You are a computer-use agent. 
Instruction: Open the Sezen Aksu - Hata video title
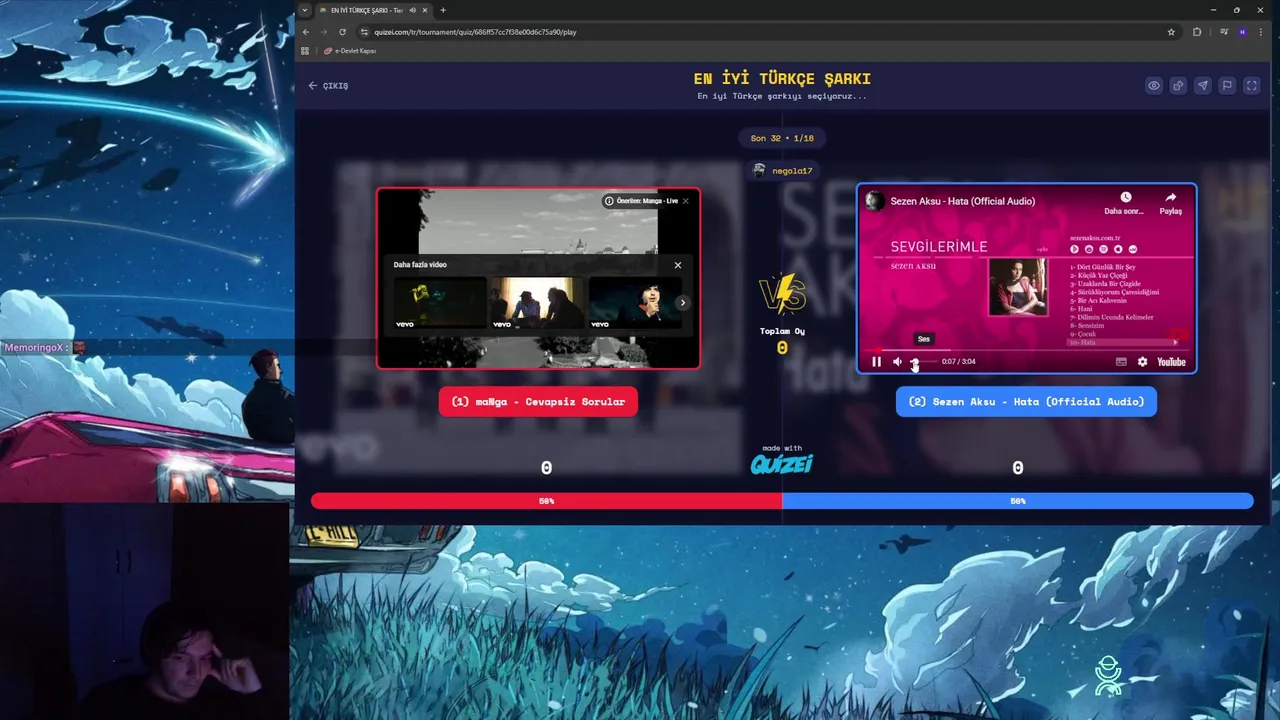962,201
